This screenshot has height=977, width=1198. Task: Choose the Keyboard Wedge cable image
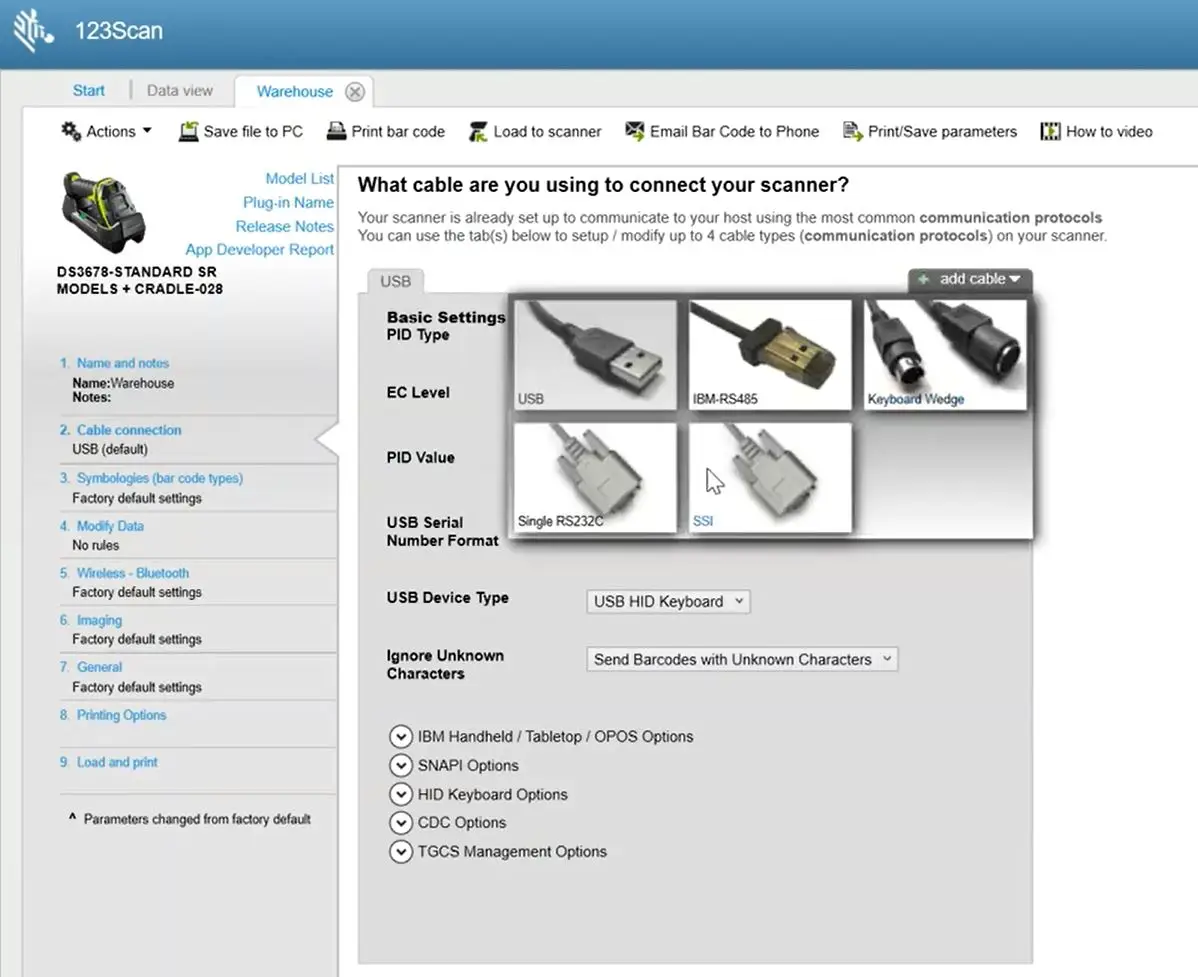(945, 354)
